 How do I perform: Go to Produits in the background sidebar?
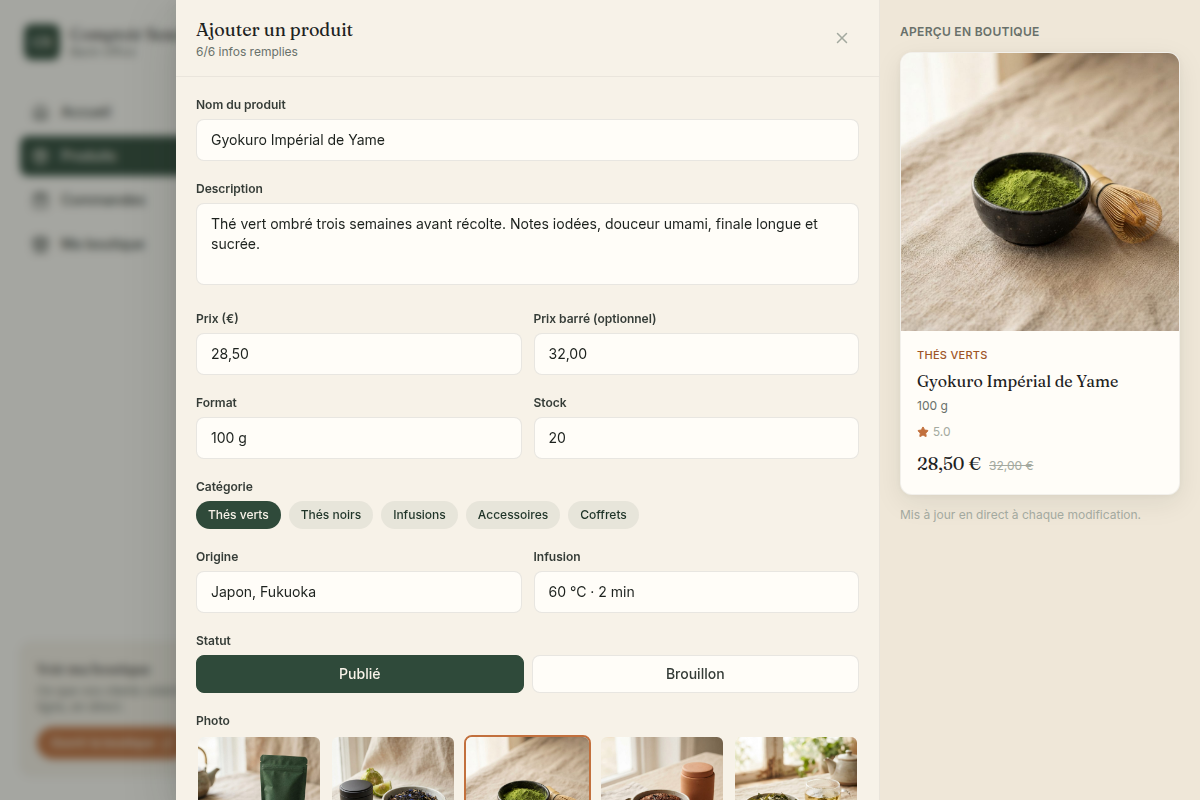[x=98, y=156]
